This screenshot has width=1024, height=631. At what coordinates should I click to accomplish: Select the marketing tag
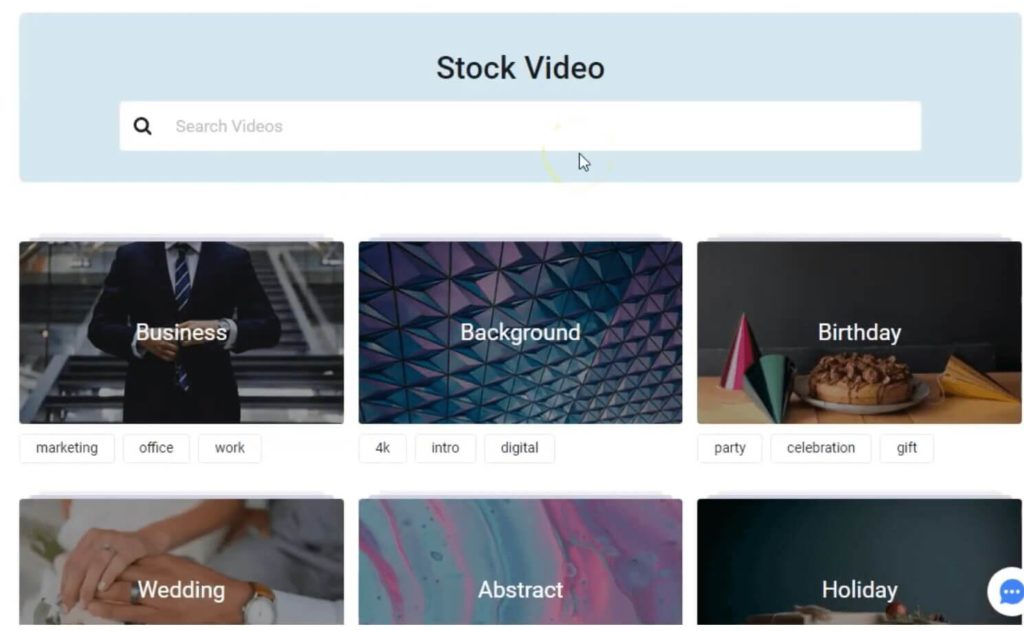pos(67,448)
